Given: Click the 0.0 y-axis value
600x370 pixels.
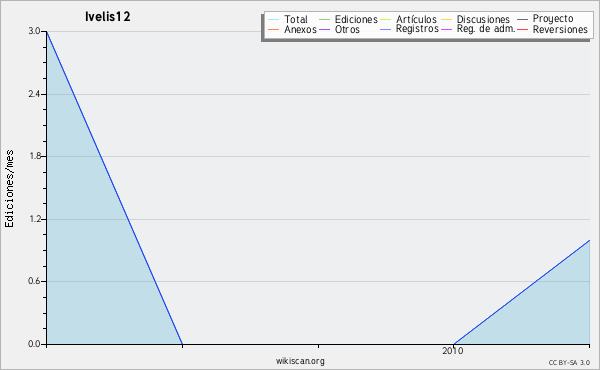Looking at the screenshot, I should [x=34, y=344].
